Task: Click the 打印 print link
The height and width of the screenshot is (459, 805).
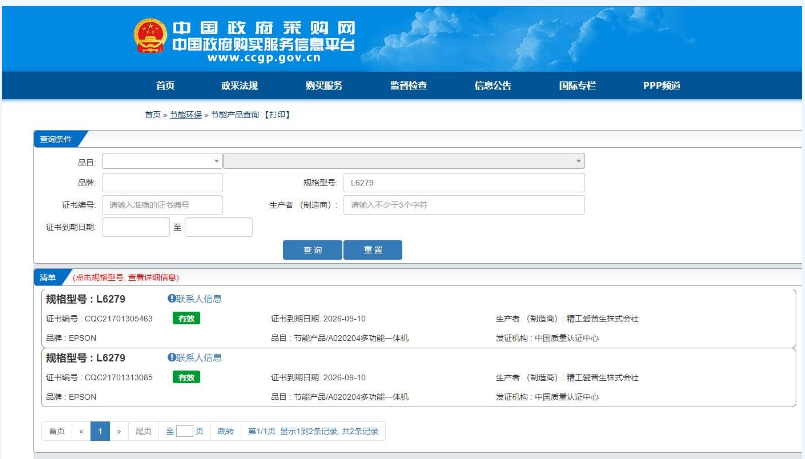Action: [x=276, y=115]
